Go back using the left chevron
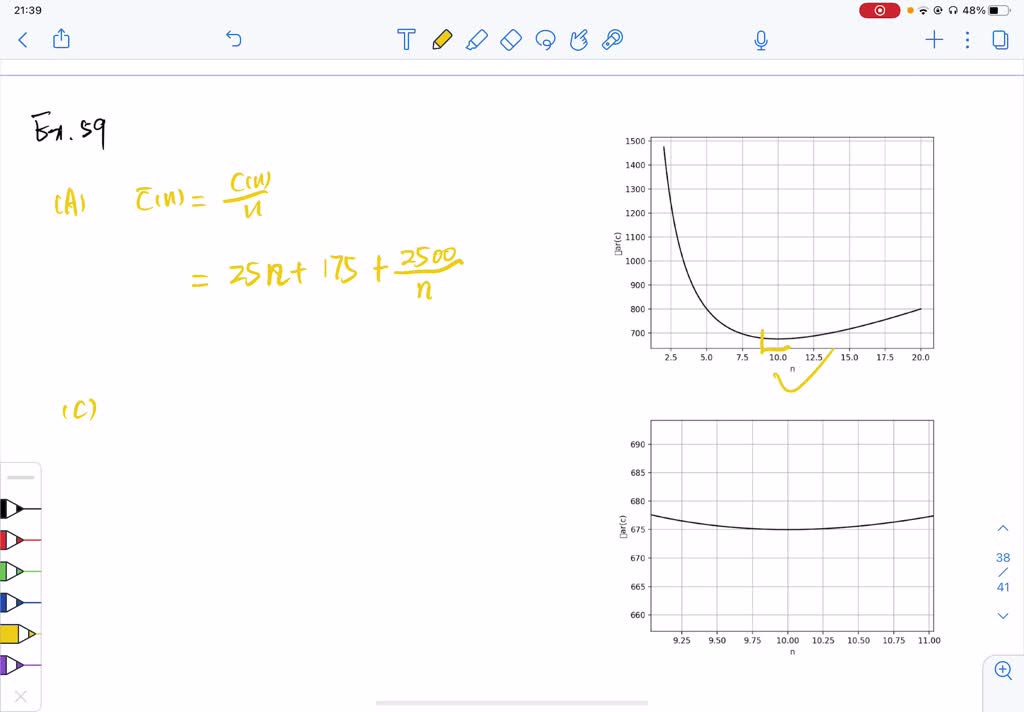The height and width of the screenshot is (712, 1024). (23, 40)
